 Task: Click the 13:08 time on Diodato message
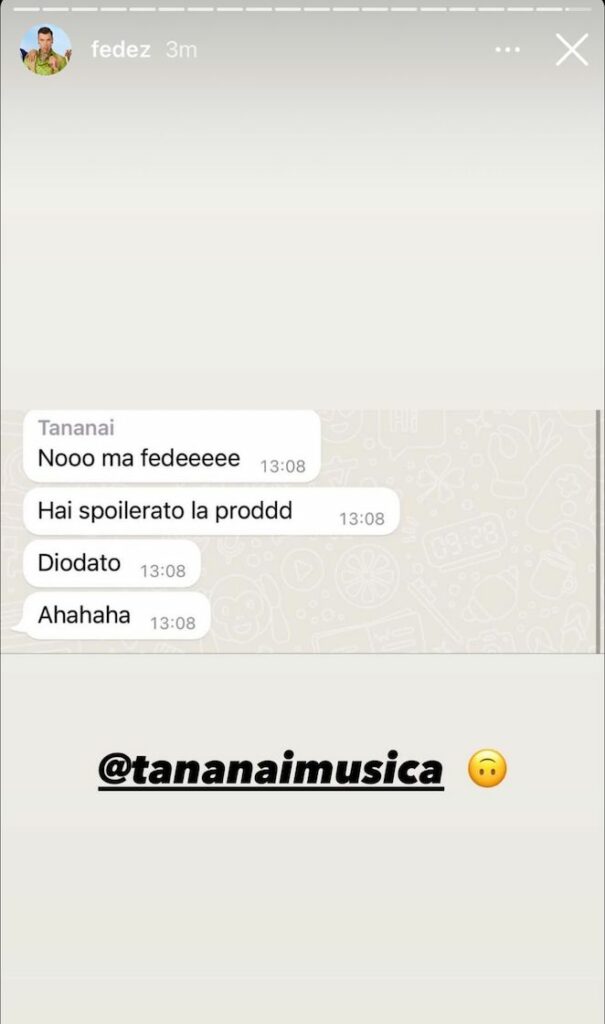(x=163, y=571)
